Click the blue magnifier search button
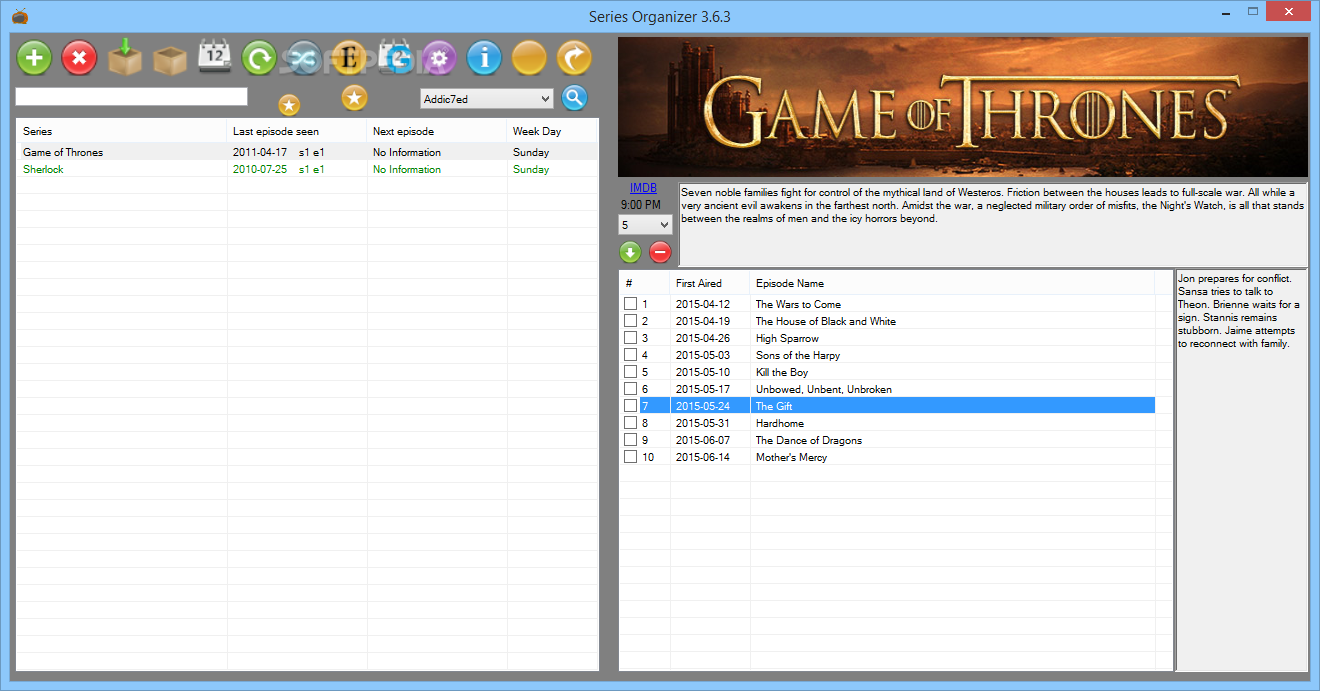The image size is (1320, 691). 574,97
